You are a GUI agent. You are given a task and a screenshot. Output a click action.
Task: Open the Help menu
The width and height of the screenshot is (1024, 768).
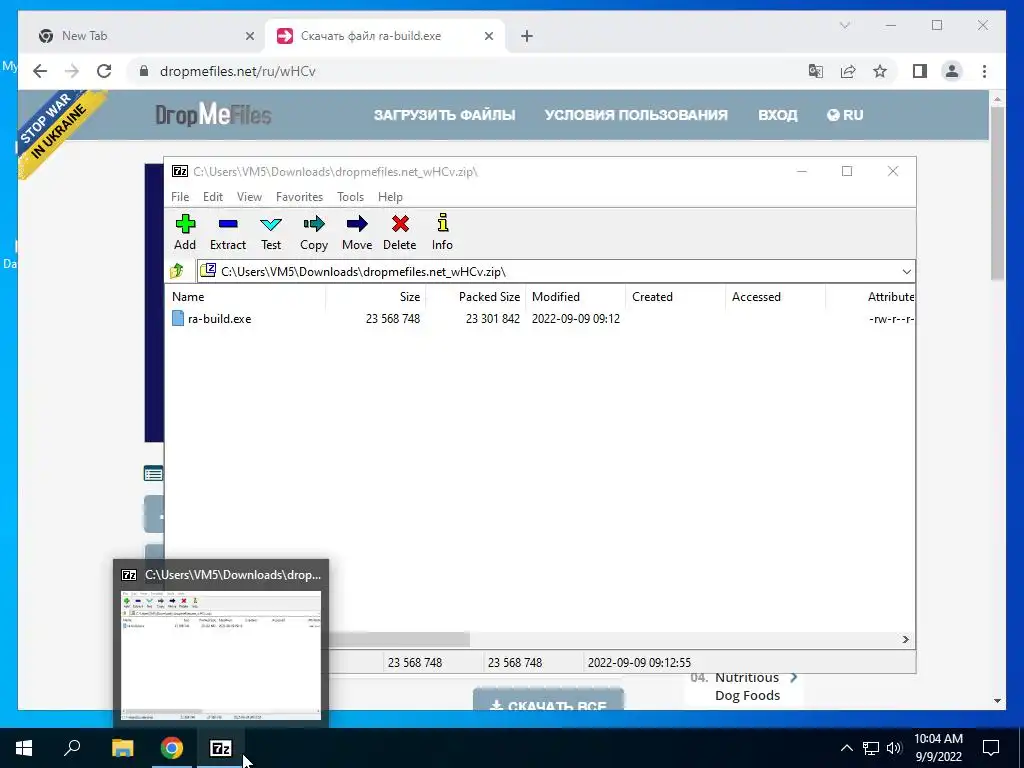[390, 197]
